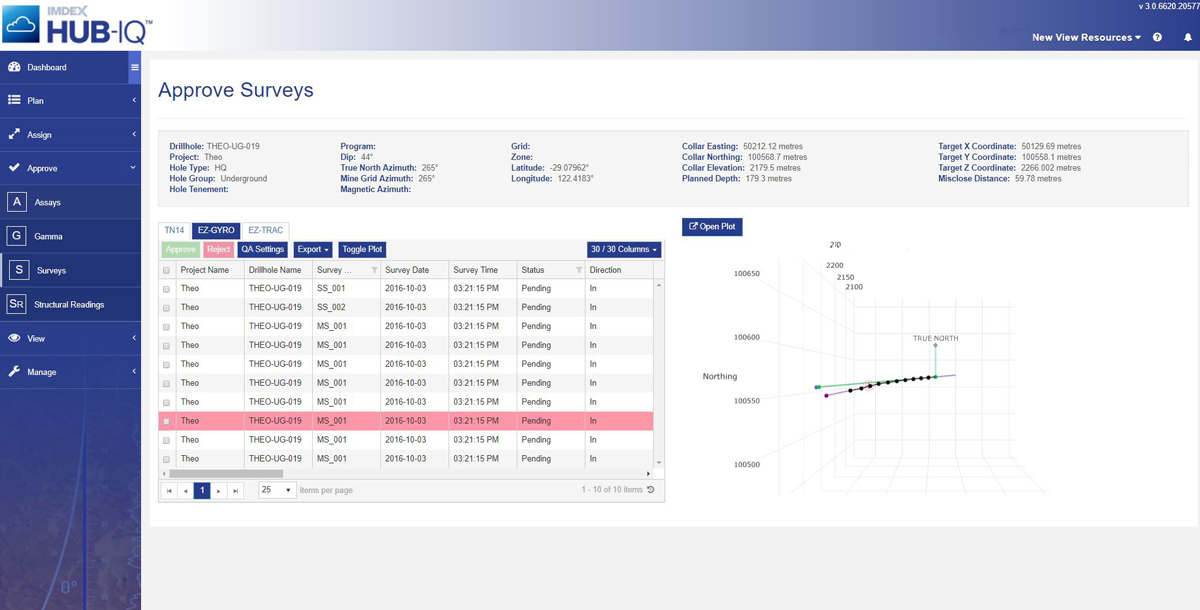Check the box for the SS_002 survey row

coord(167,308)
